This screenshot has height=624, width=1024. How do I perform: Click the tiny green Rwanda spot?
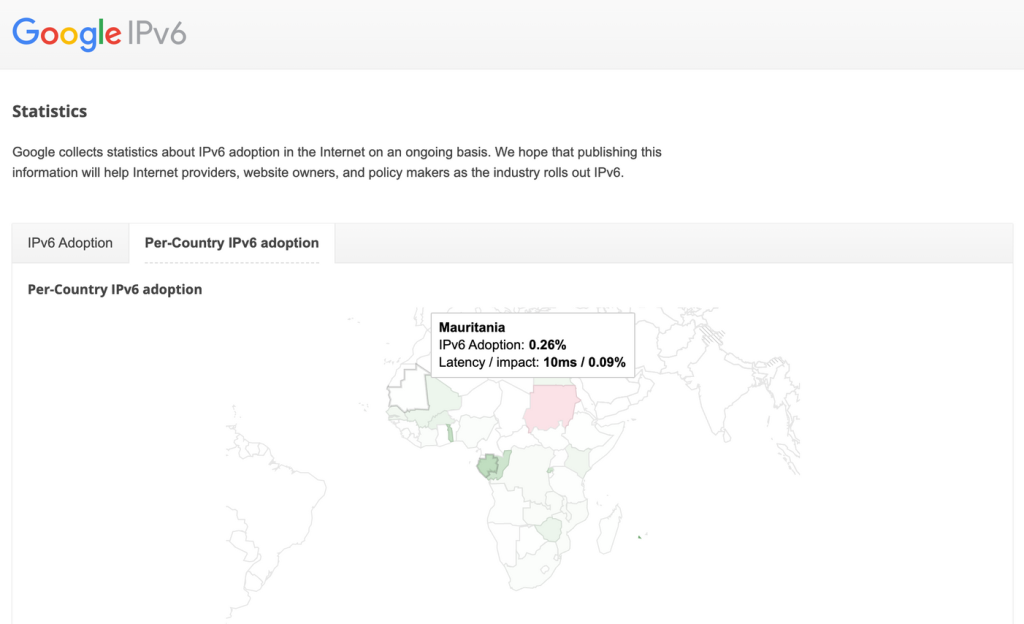[x=550, y=470]
